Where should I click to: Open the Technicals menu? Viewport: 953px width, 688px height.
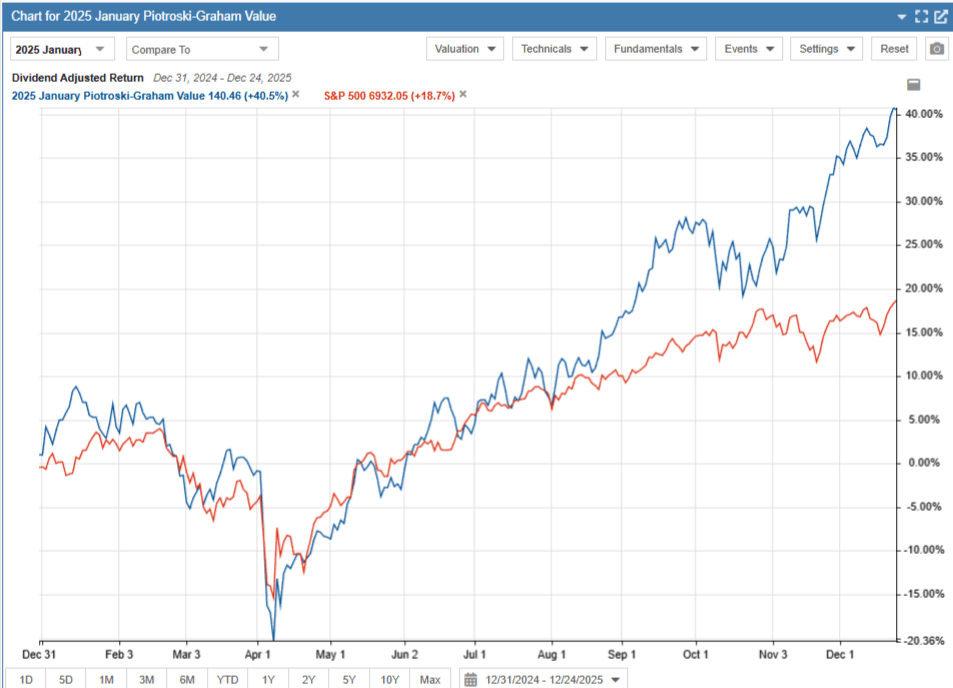click(554, 49)
